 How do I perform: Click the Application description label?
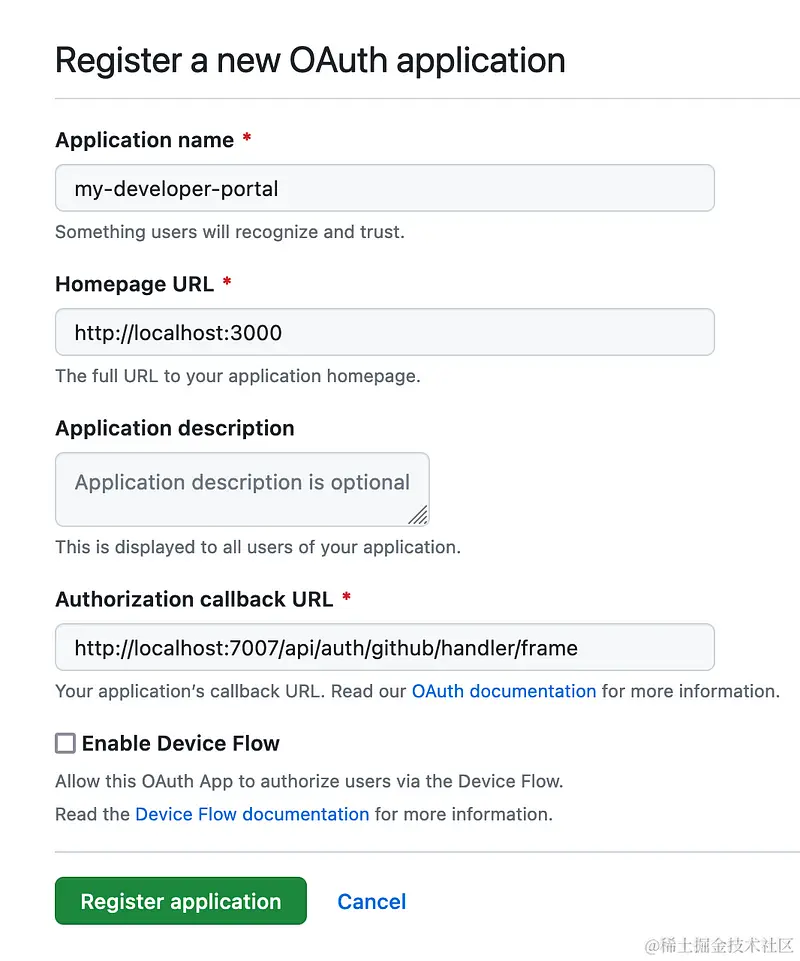(175, 428)
